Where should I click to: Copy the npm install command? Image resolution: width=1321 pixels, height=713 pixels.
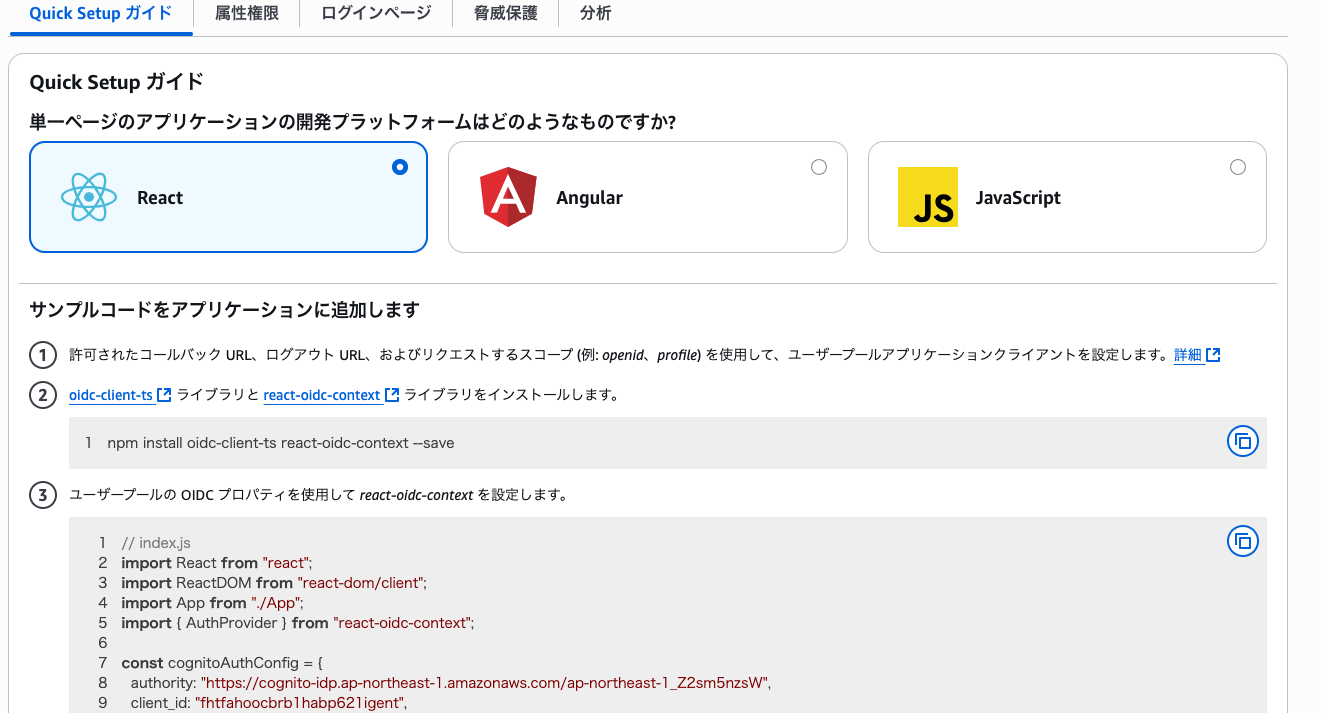tap(1242, 441)
